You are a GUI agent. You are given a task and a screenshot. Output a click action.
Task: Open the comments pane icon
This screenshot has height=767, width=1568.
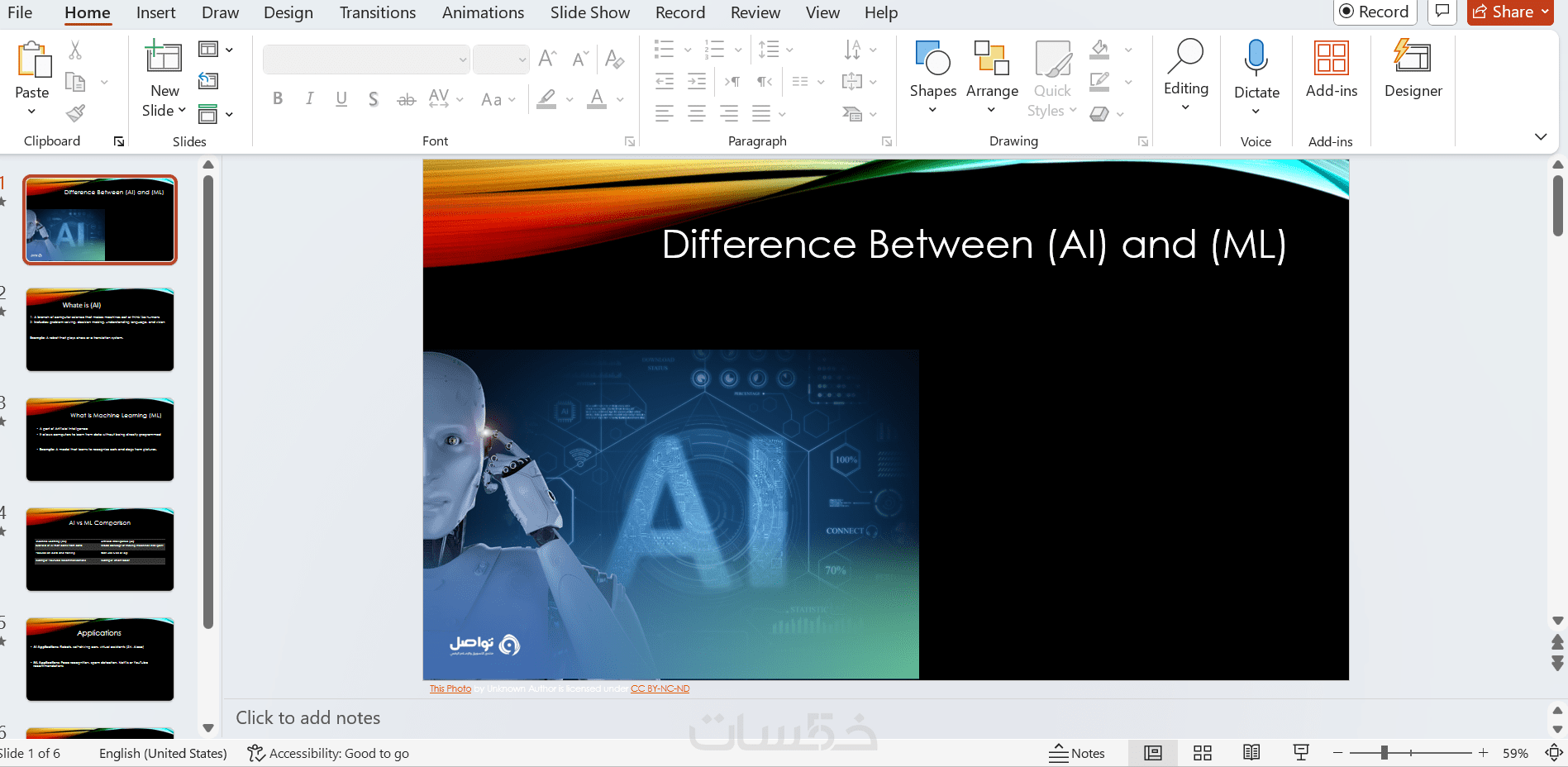(x=1442, y=12)
